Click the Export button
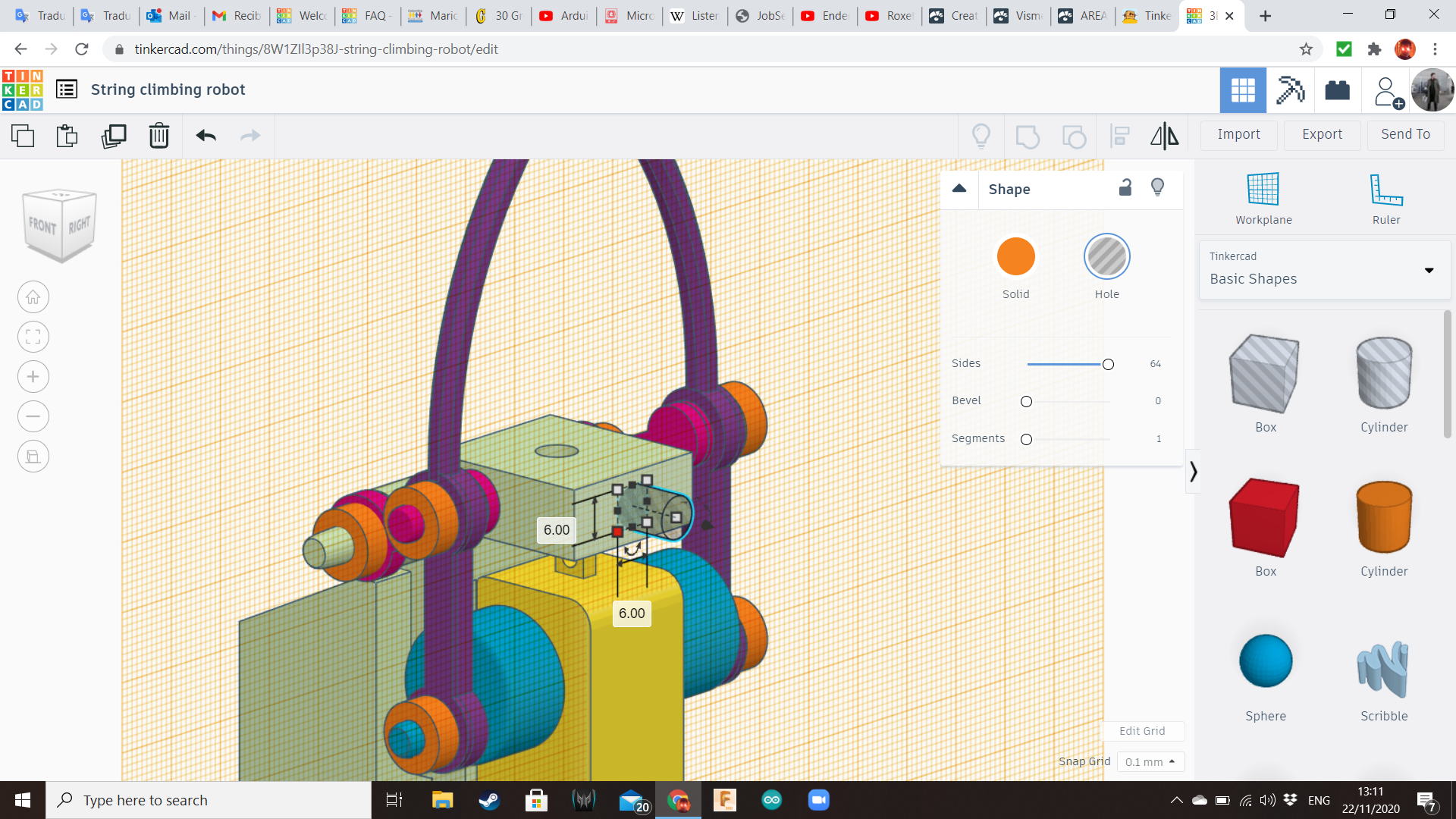This screenshot has height=819, width=1456. point(1322,135)
